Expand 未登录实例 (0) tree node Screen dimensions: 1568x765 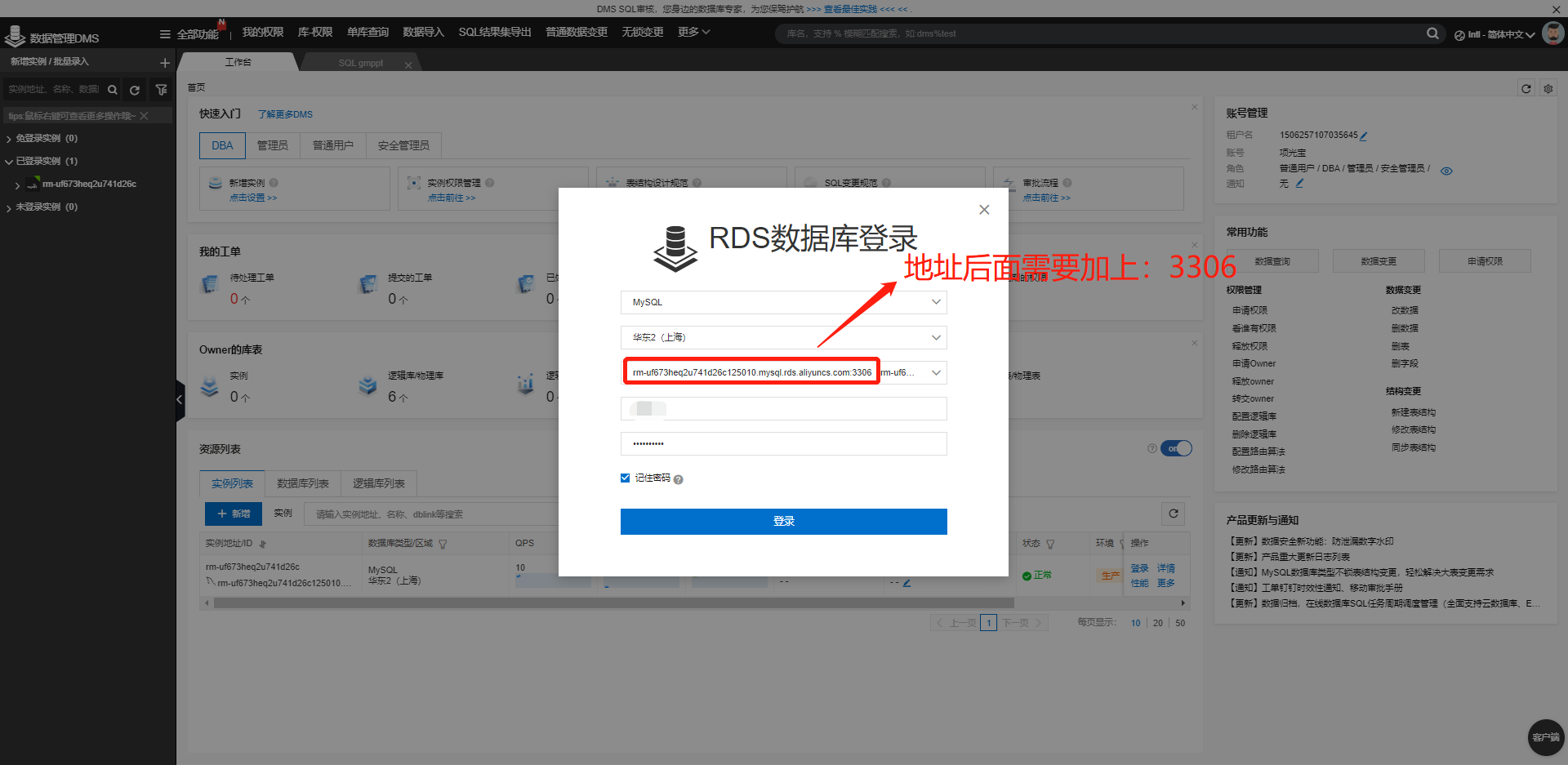9,207
